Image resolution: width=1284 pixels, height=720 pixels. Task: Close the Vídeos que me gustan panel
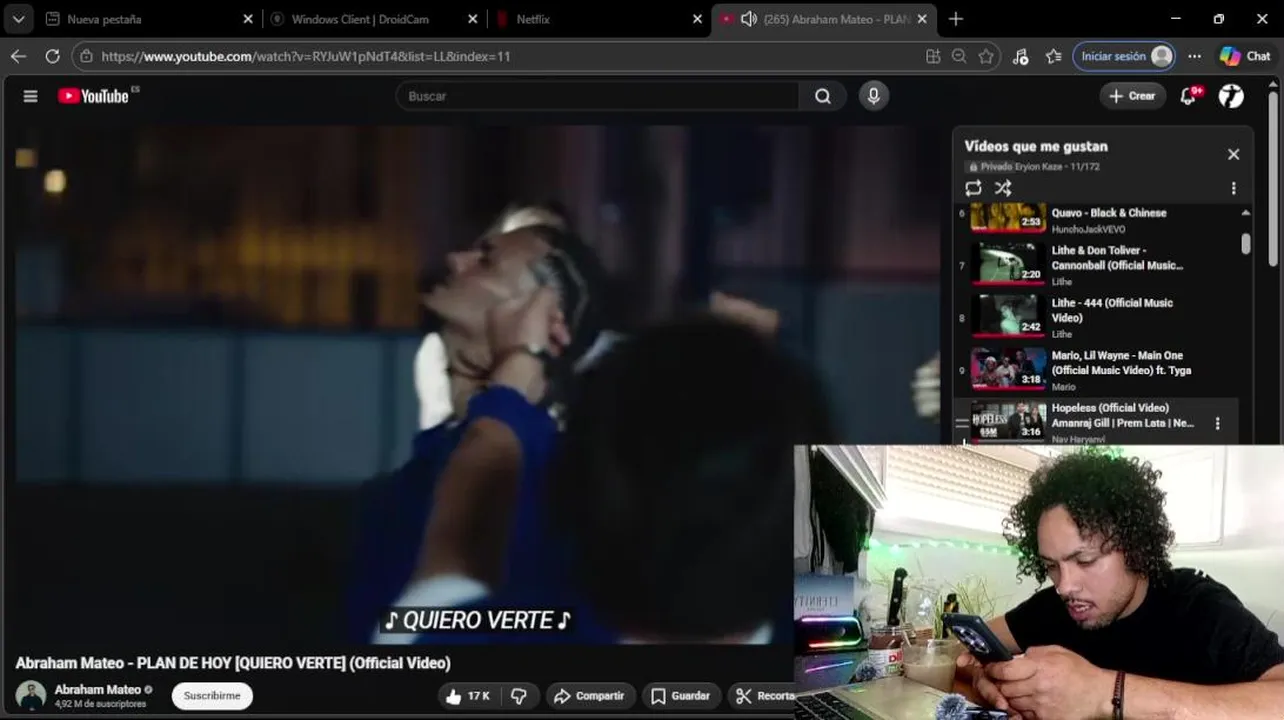(1233, 154)
